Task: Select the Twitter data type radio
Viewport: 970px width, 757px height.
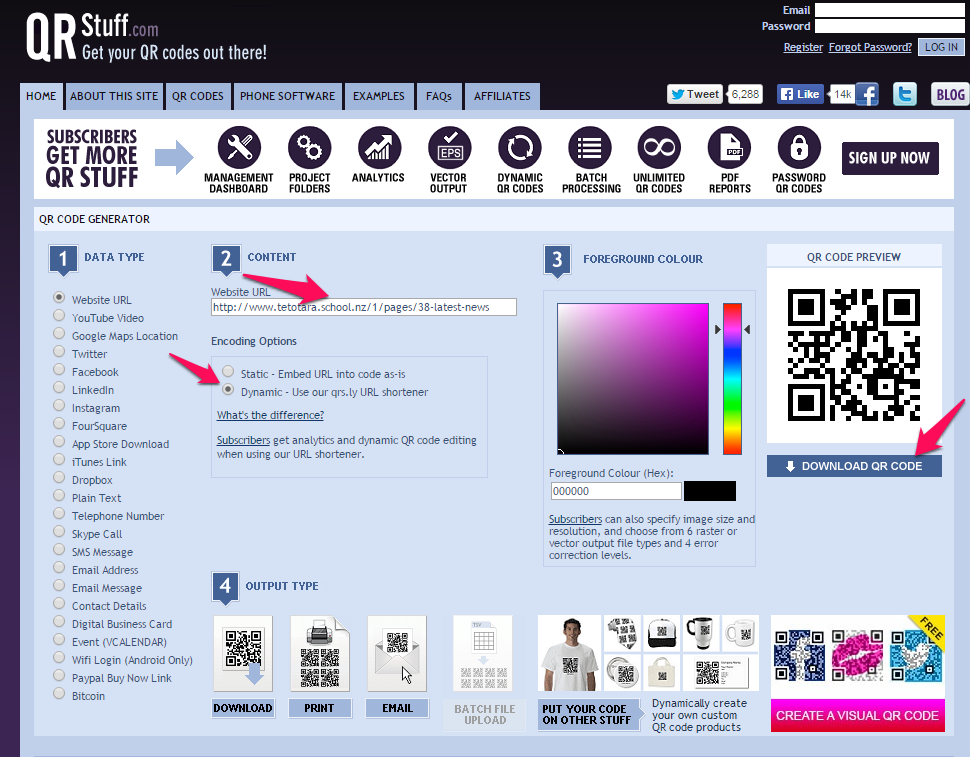Action: (59, 351)
